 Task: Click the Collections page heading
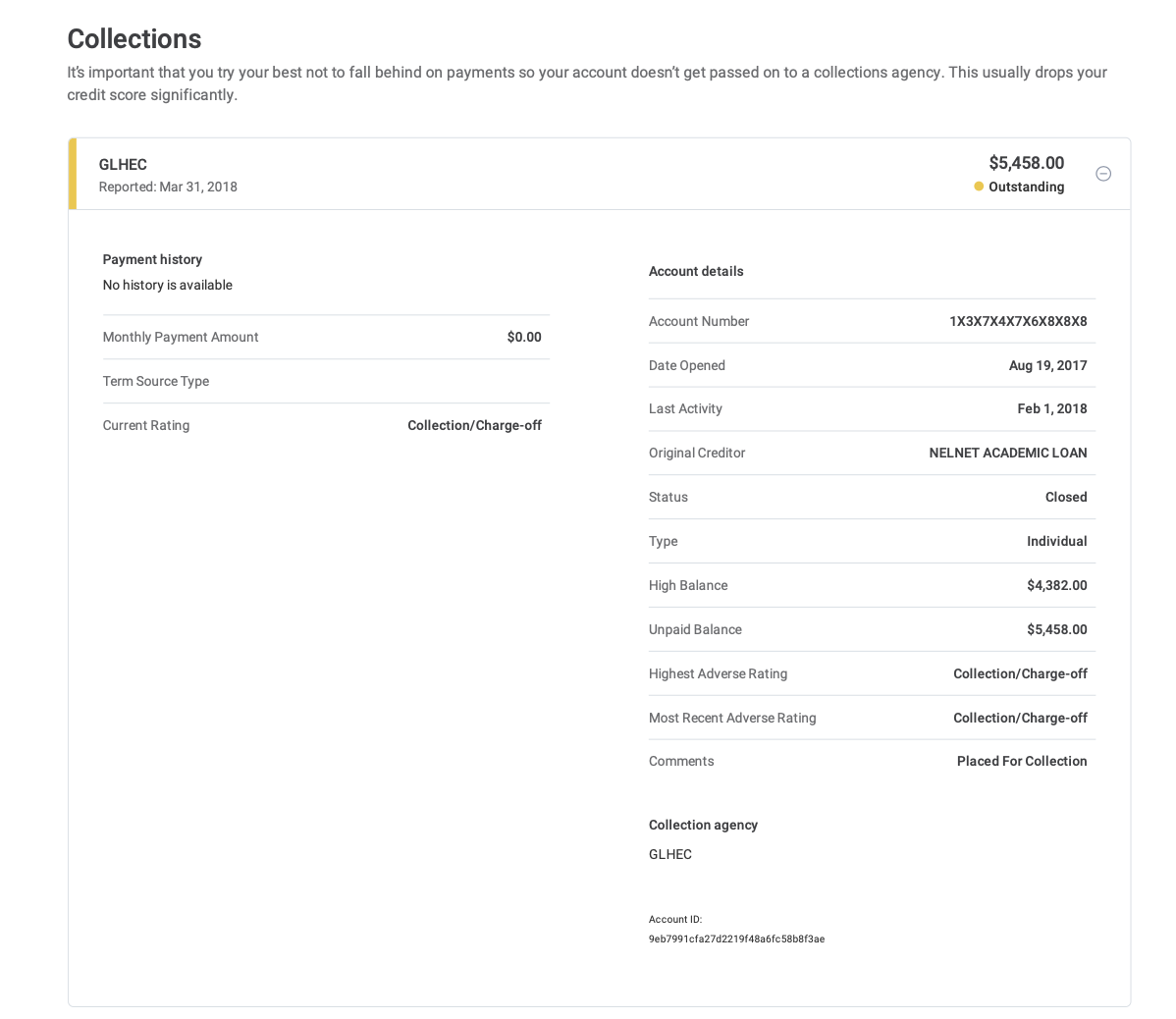pyautogui.click(x=134, y=39)
